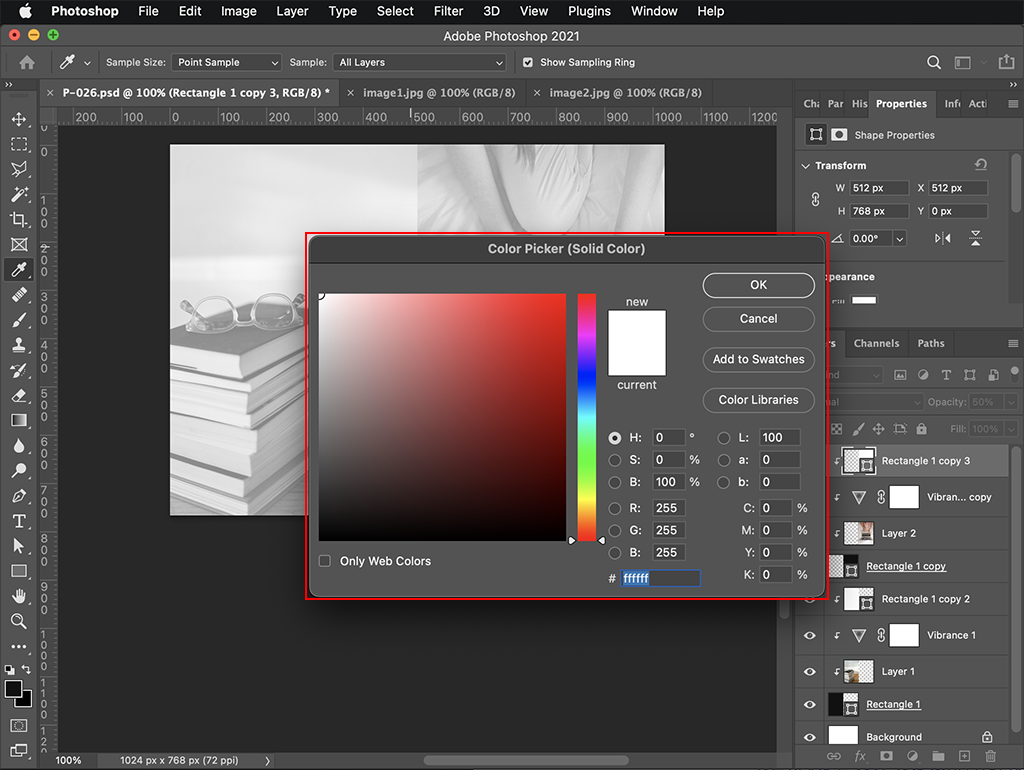Select the L lightness radio button
Viewport: 1024px width, 770px height.
pos(724,438)
